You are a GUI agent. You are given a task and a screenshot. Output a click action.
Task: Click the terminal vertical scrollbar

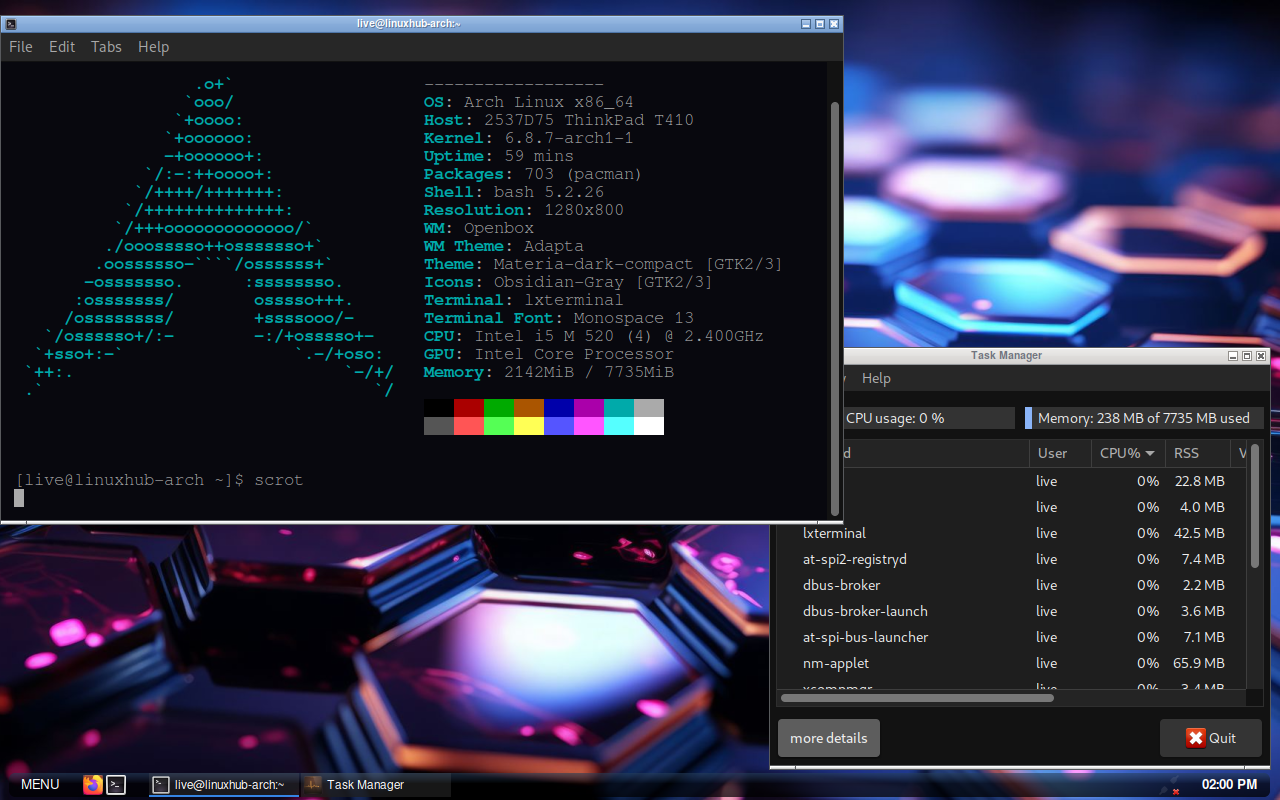coord(835,307)
